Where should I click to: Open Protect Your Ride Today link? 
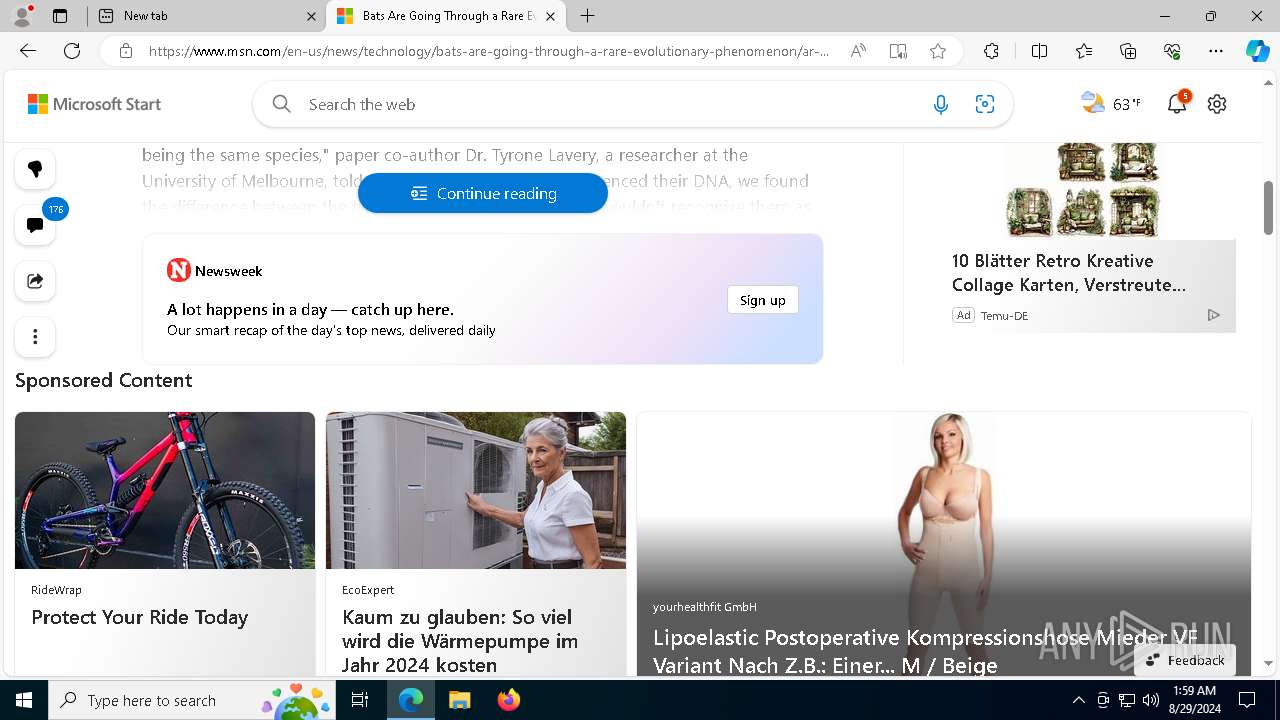pos(140,617)
